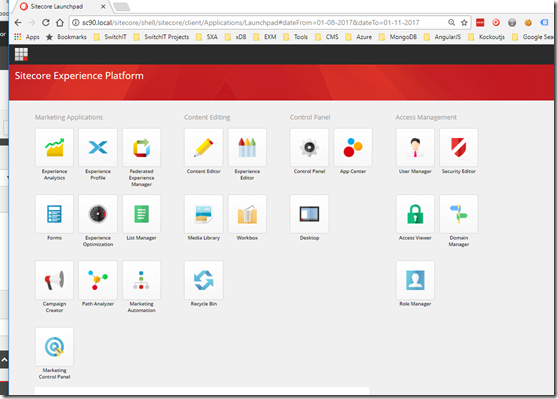Open the Tools bookmark folder

[x=295, y=37]
